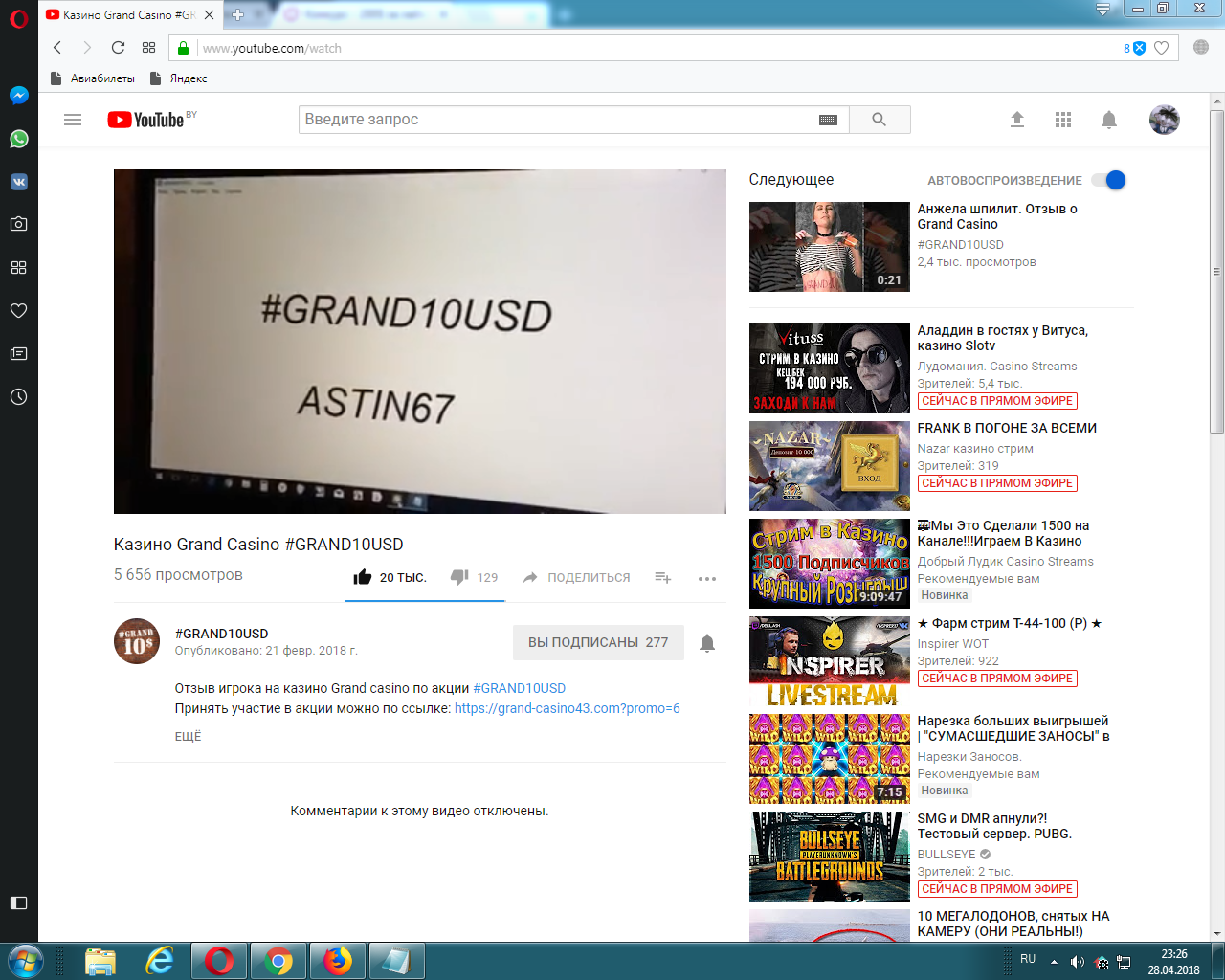The width and height of the screenshot is (1225, 980).
Task: Click the YouTube upload video icon
Action: 1017,120
